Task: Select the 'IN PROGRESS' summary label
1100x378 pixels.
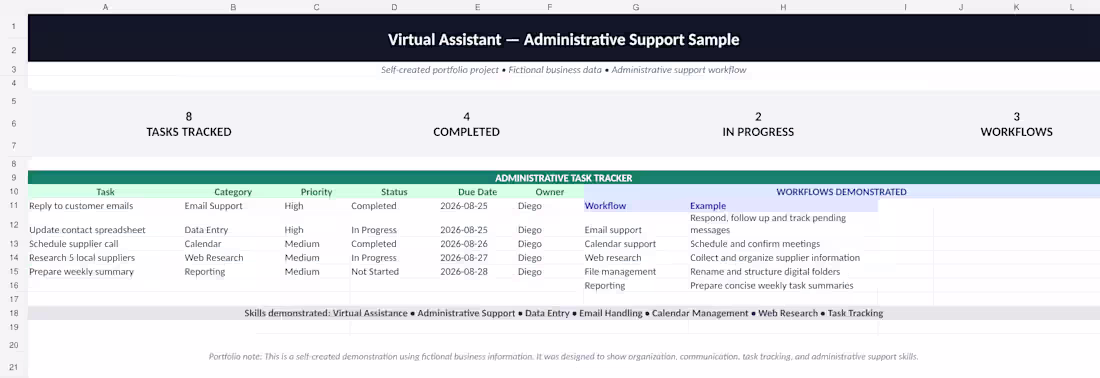Action: 758,132
